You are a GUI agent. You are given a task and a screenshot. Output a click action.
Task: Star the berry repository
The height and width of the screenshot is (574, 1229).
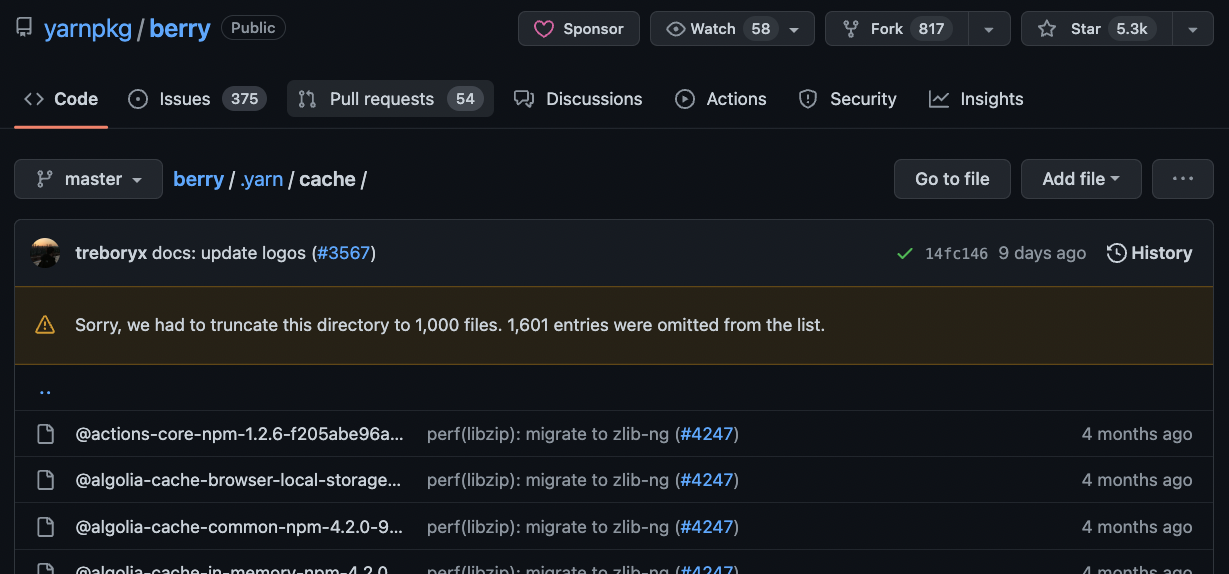pyautogui.click(x=1085, y=29)
